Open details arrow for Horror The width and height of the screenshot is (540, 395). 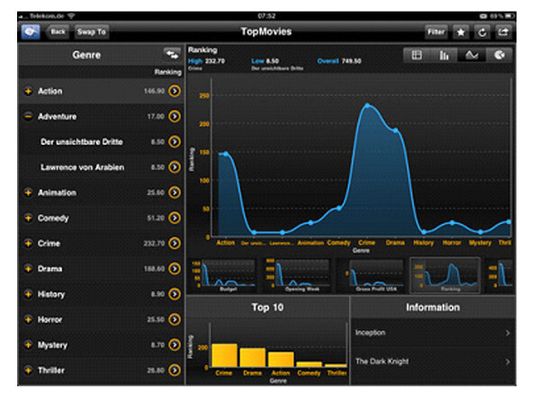pos(175,319)
